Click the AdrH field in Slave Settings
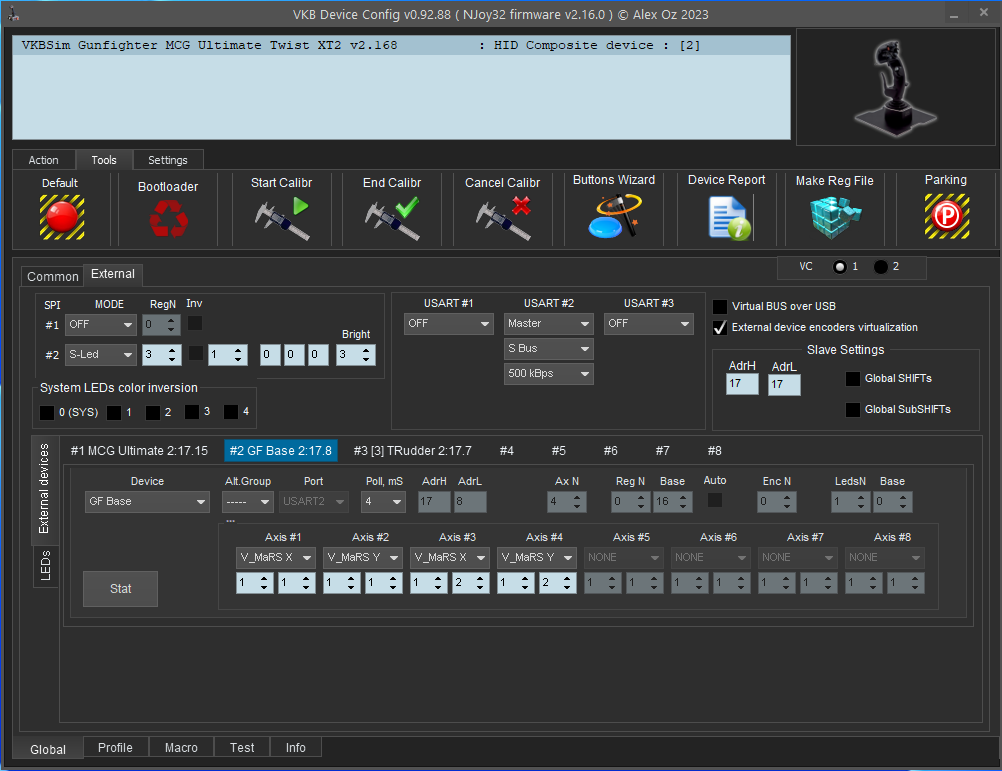Image resolution: width=1002 pixels, height=771 pixels. 742,384
